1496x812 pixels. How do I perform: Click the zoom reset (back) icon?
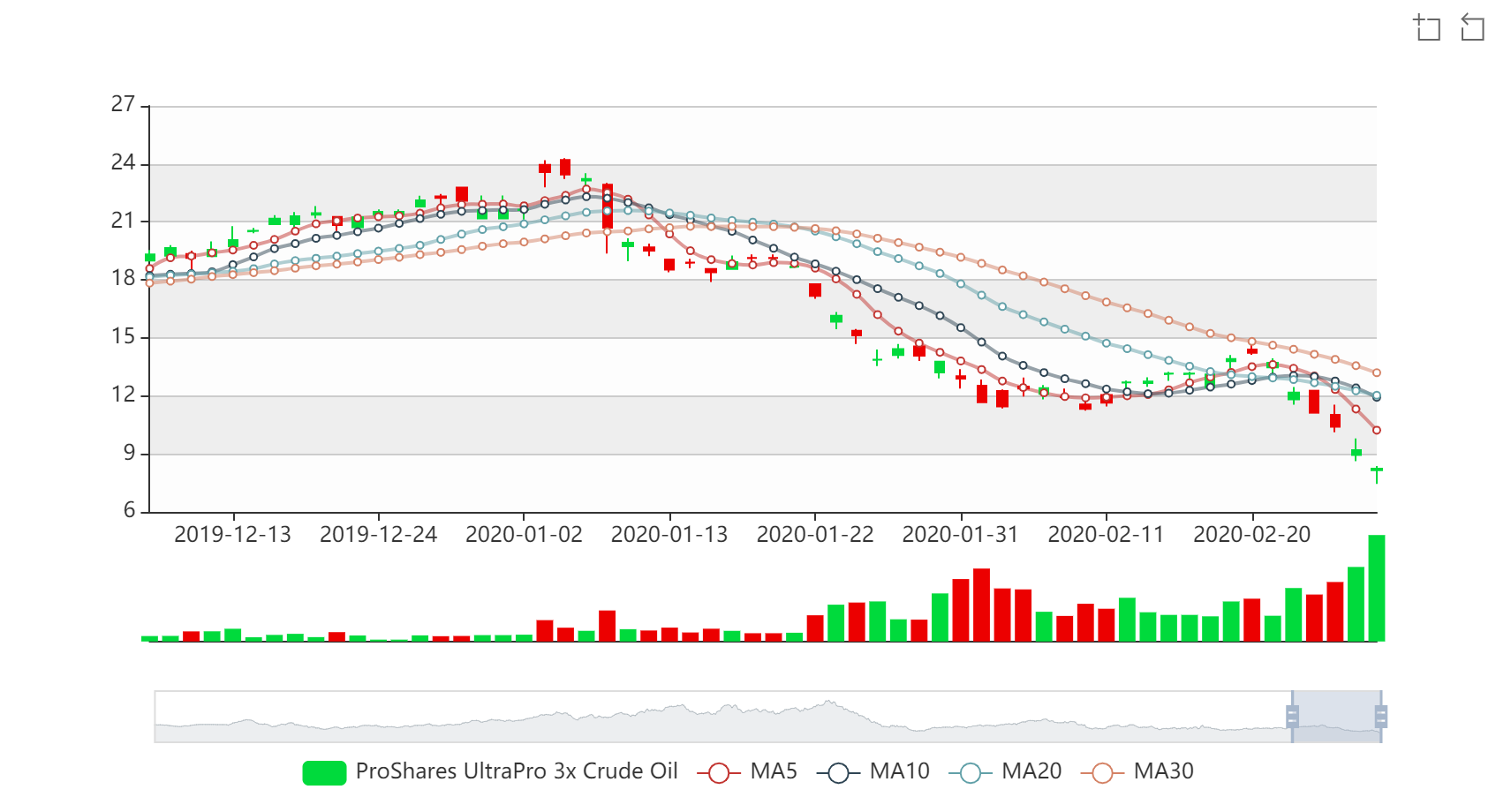(x=1472, y=27)
